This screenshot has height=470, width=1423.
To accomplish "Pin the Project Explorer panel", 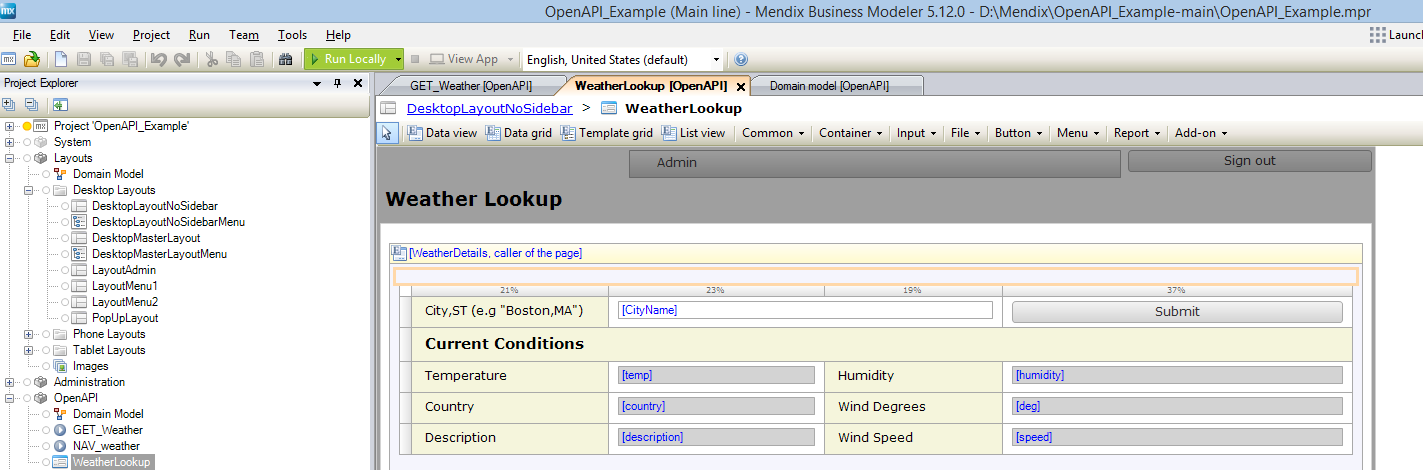I will [x=338, y=83].
